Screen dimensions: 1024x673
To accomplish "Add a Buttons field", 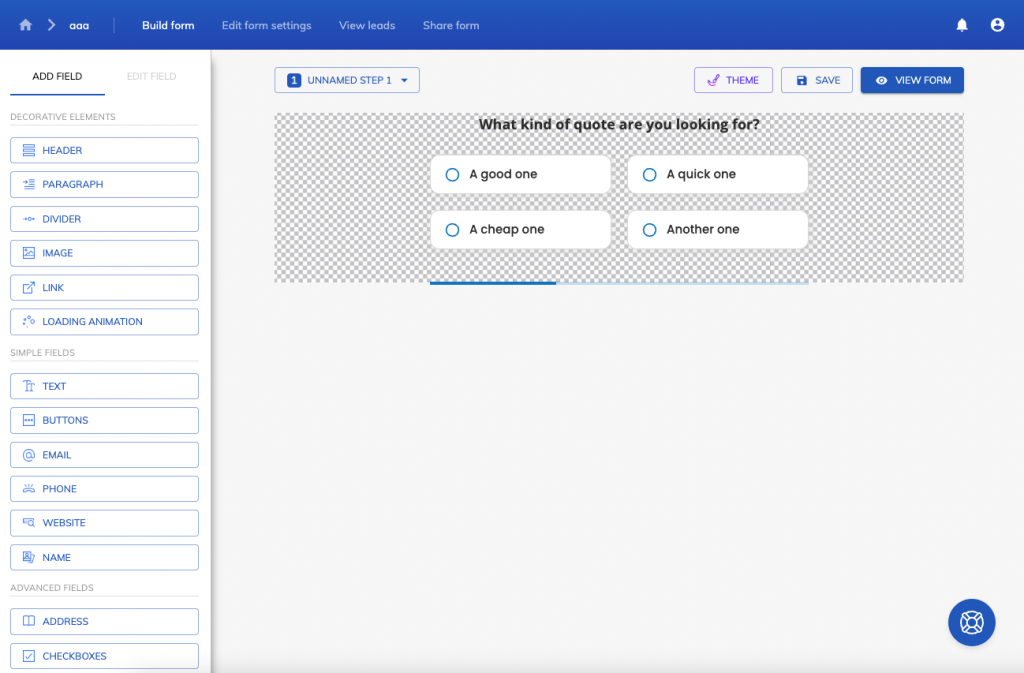I will coord(104,420).
